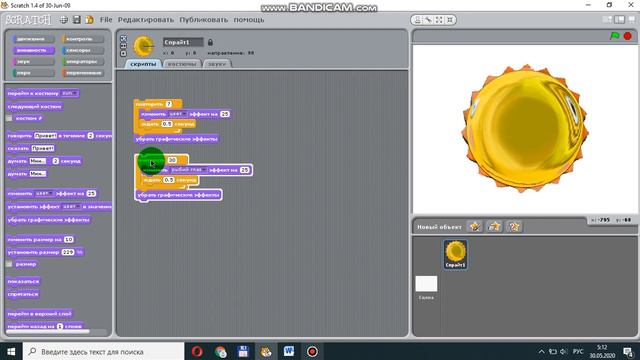
Task: Click palette 'спрятаться' block
Action: click(x=23, y=294)
